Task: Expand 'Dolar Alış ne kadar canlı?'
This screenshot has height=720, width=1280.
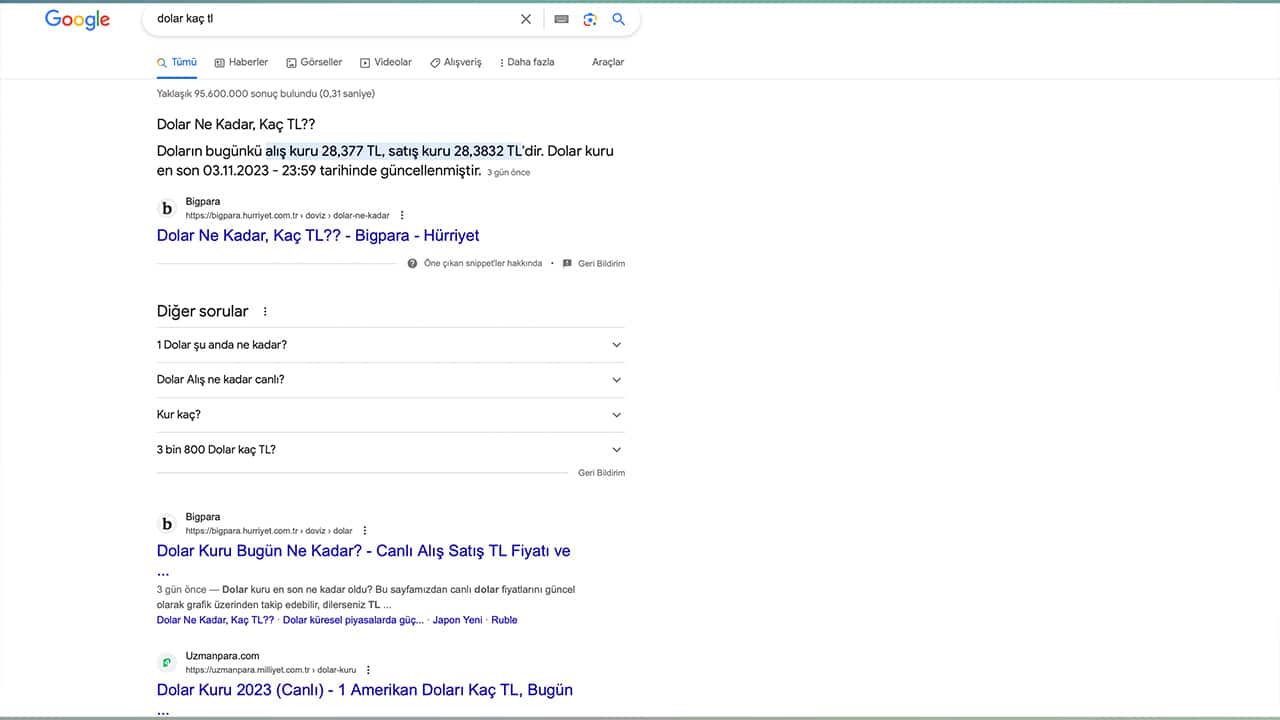Action: (x=390, y=379)
